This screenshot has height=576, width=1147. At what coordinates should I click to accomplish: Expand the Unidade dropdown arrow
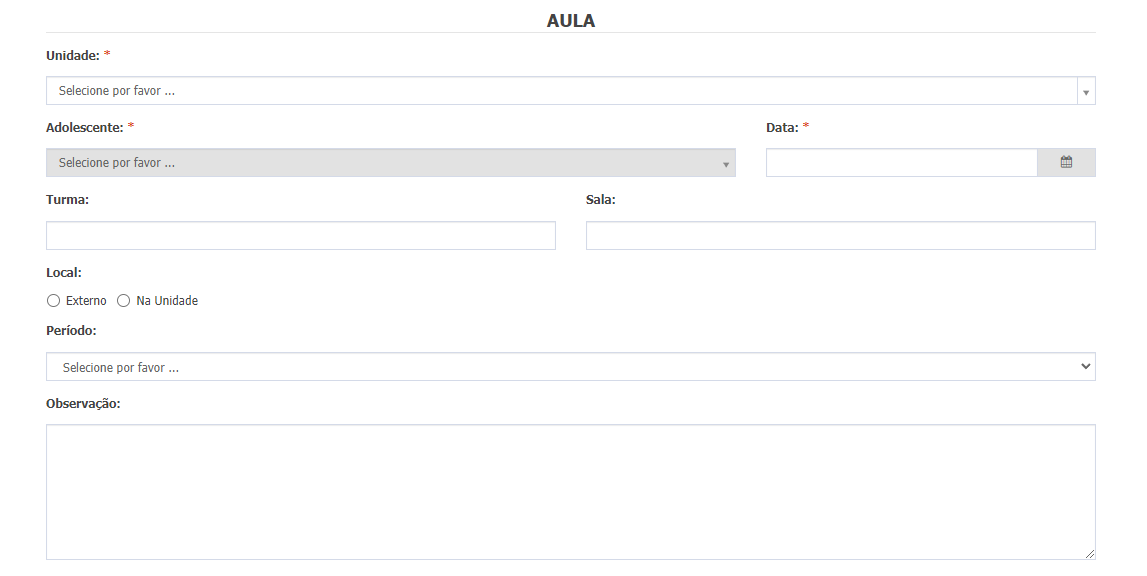[1086, 91]
